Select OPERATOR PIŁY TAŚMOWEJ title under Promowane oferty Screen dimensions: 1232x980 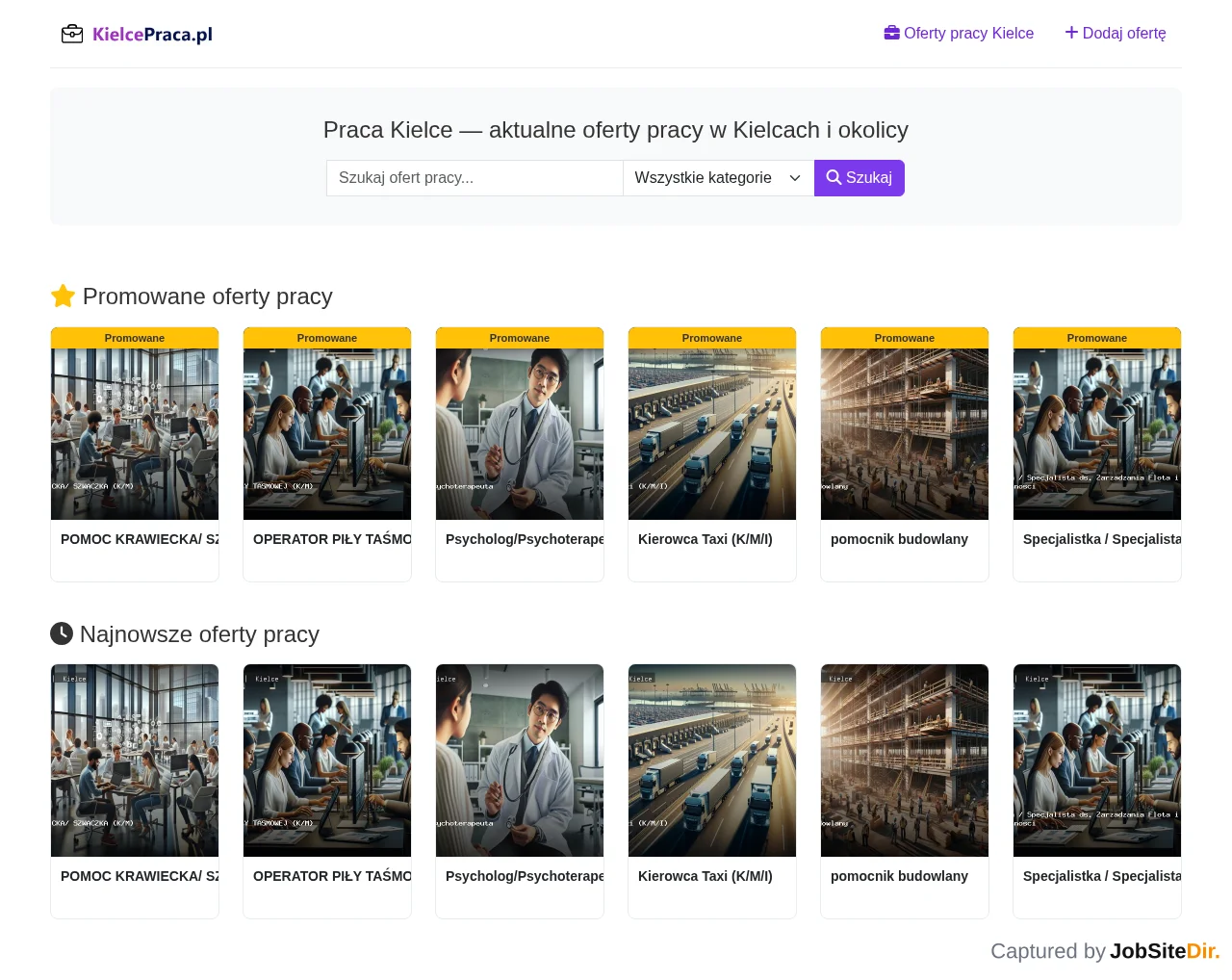(332, 539)
